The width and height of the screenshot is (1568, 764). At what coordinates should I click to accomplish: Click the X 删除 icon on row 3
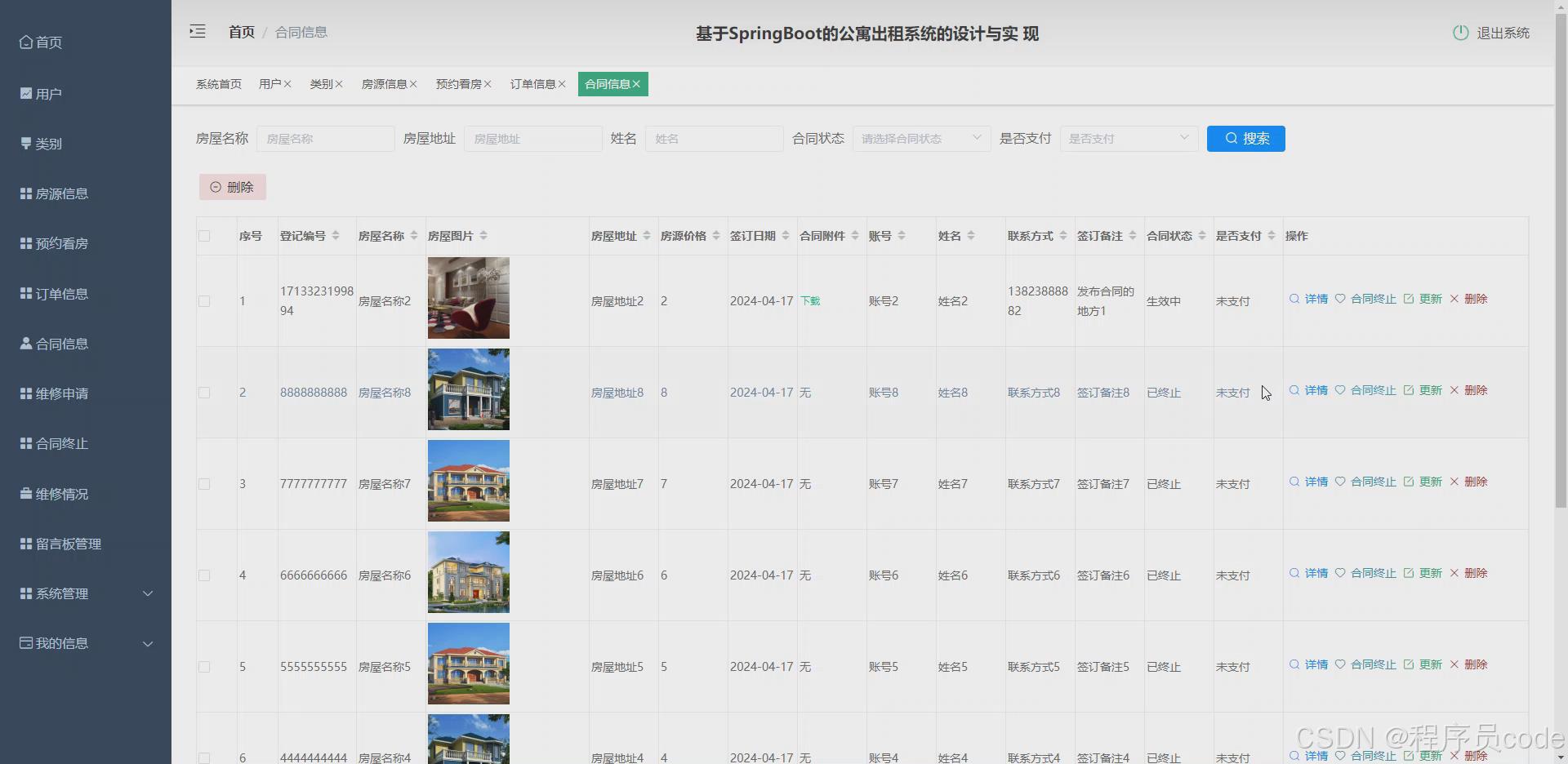pyautogui.click(x=1454, y=482)
